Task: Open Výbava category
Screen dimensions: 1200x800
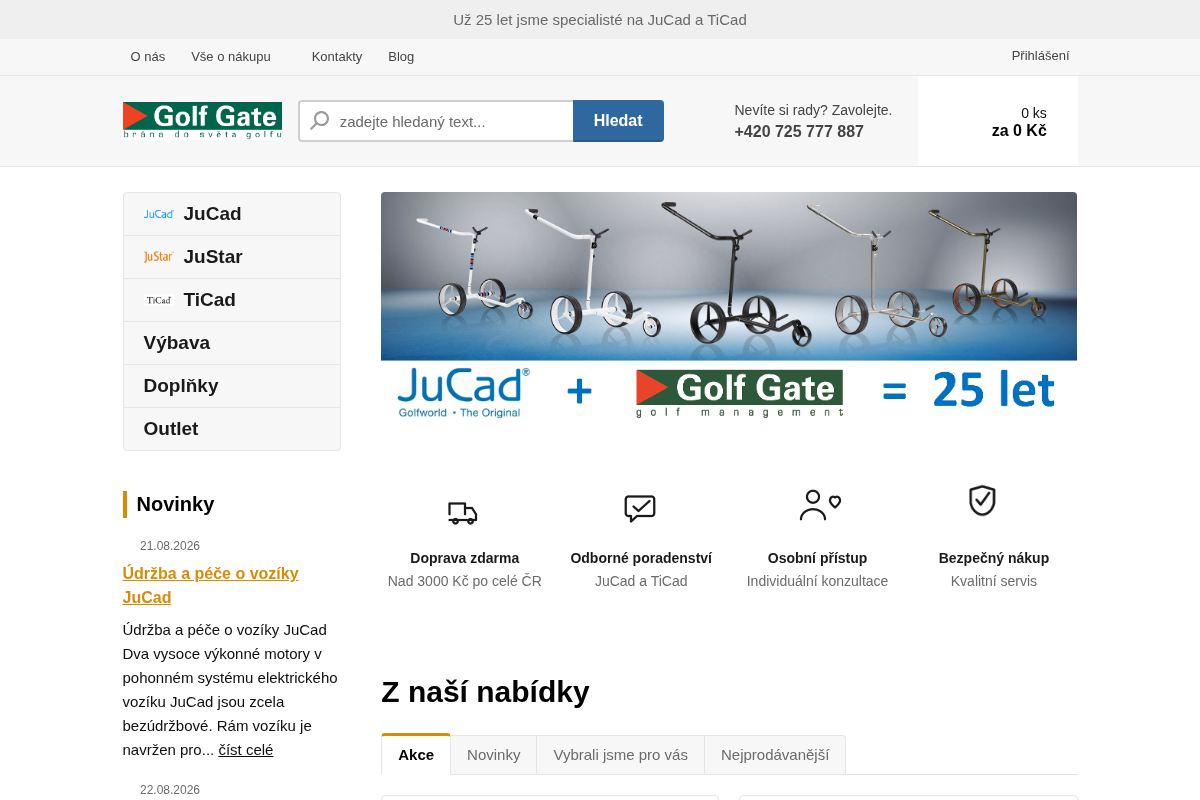Action: [232, 343]
